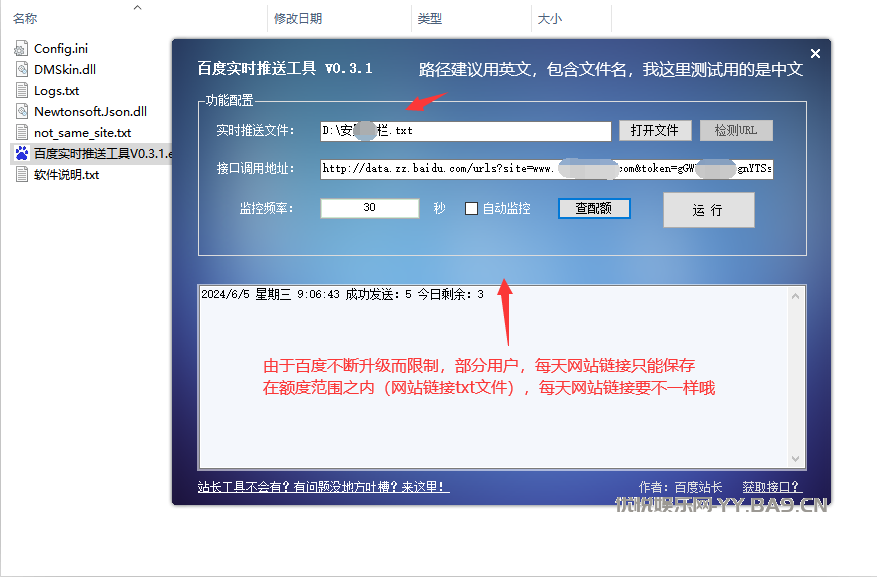
Task: Select the DMSkin.dll file icon
Action: click(22, 69)
